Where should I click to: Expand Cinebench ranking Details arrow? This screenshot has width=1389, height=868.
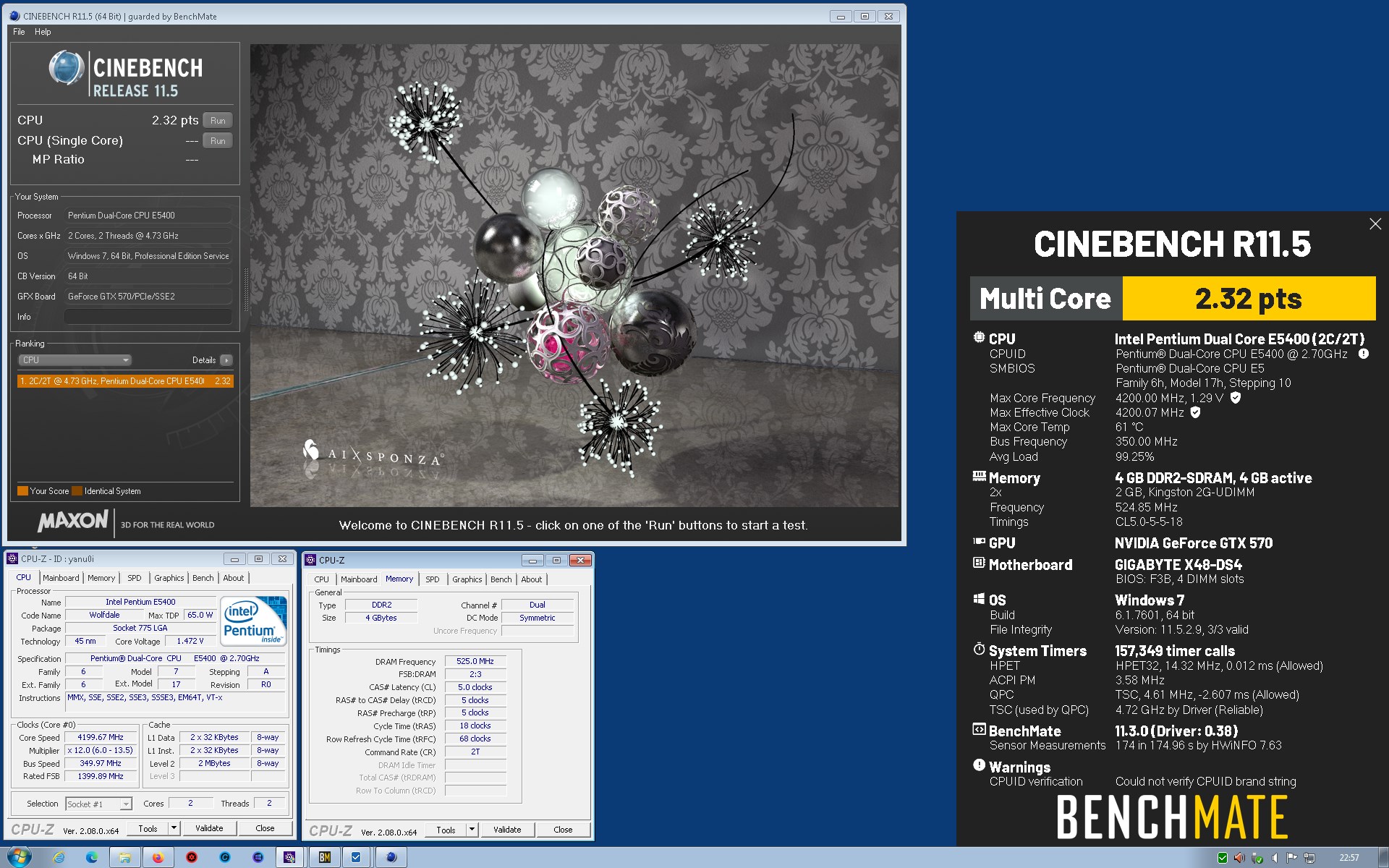(226, 360)
